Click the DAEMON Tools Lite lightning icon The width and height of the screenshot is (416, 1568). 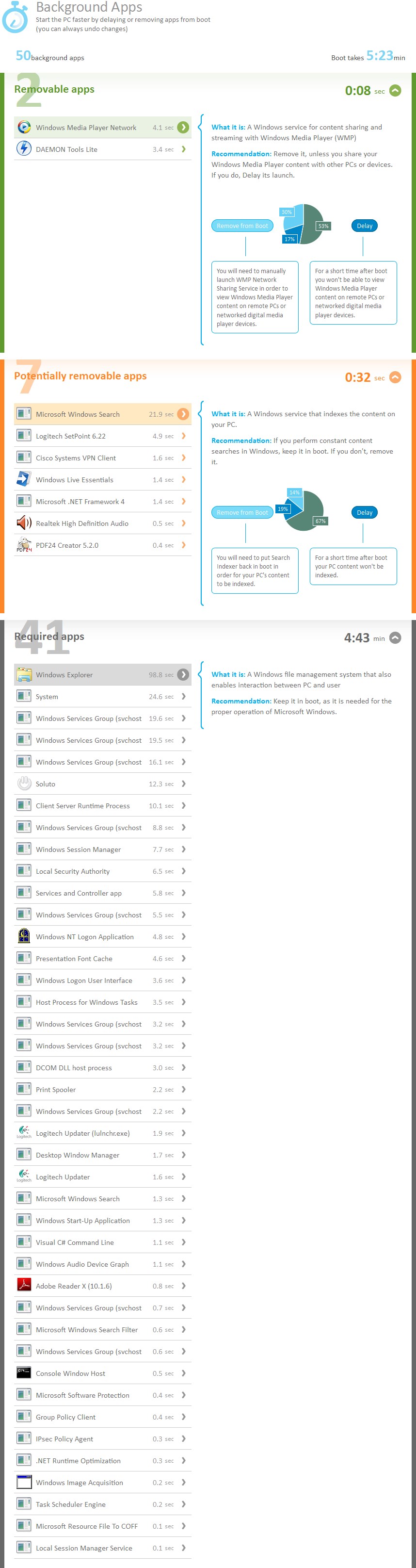[24, 148]
